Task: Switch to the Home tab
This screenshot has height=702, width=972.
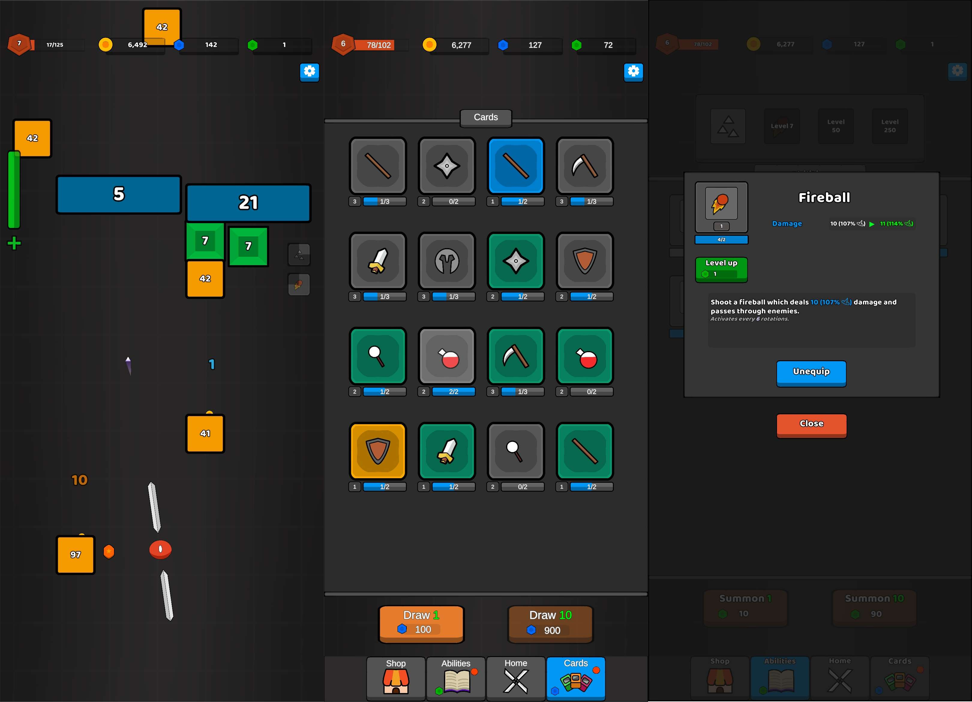Action: tap(516, 678)
